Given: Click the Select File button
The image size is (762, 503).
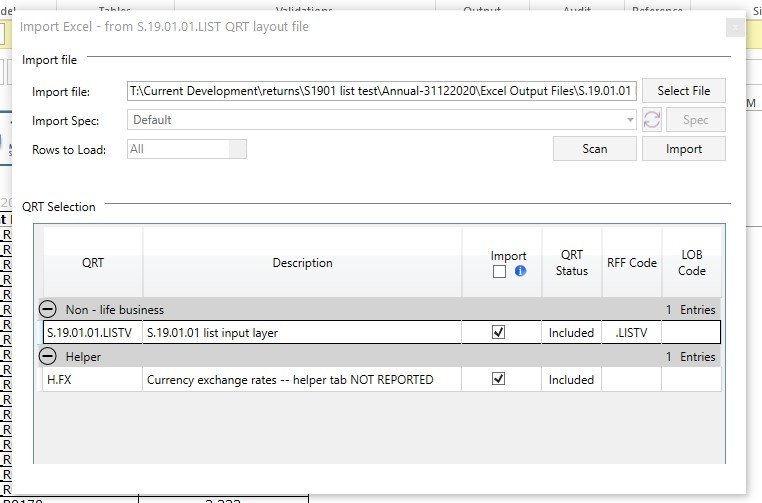Looking at the screenshot, I should tap(684, 90).
